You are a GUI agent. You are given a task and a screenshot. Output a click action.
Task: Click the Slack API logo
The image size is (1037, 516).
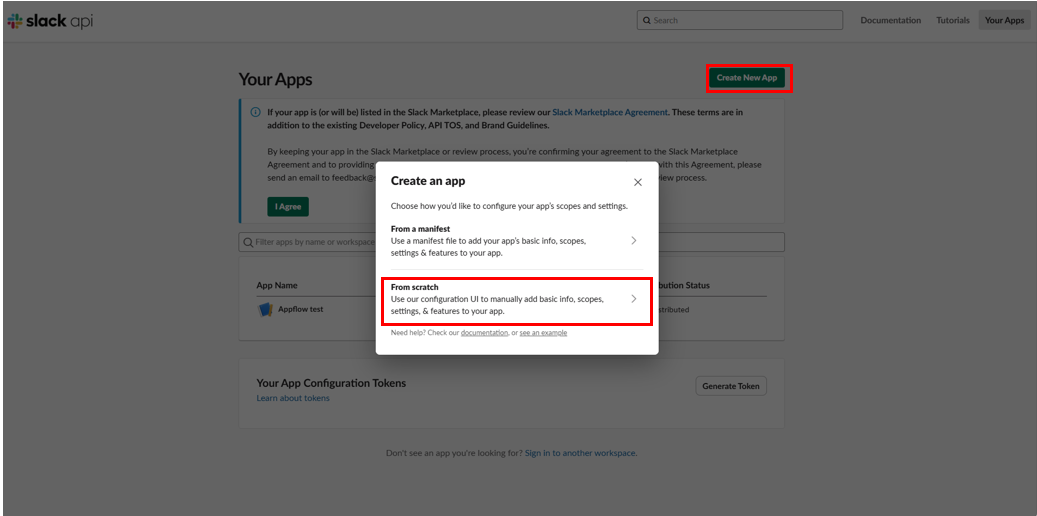coord(50,21)
